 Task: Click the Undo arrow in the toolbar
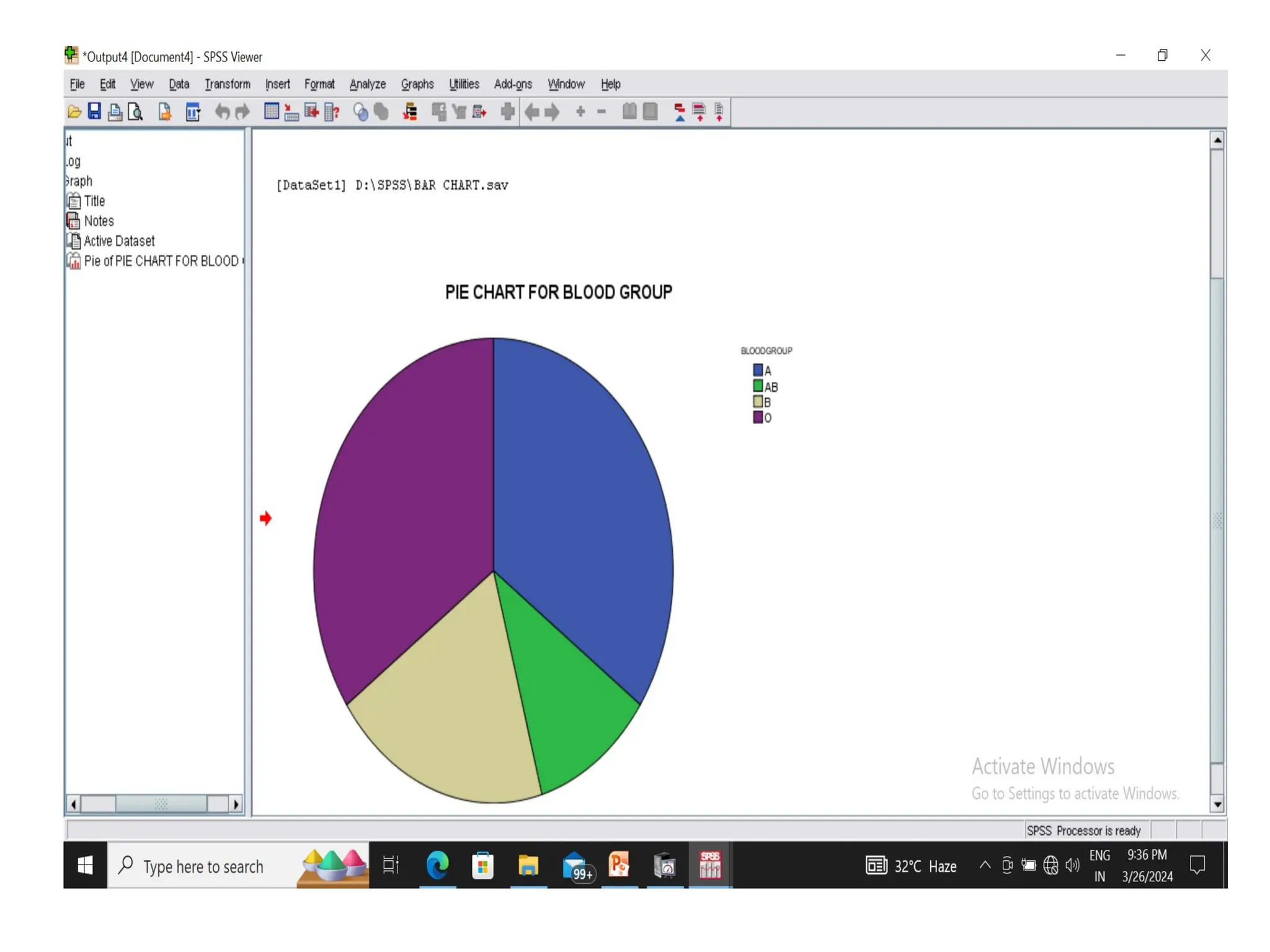coord(222,112)
